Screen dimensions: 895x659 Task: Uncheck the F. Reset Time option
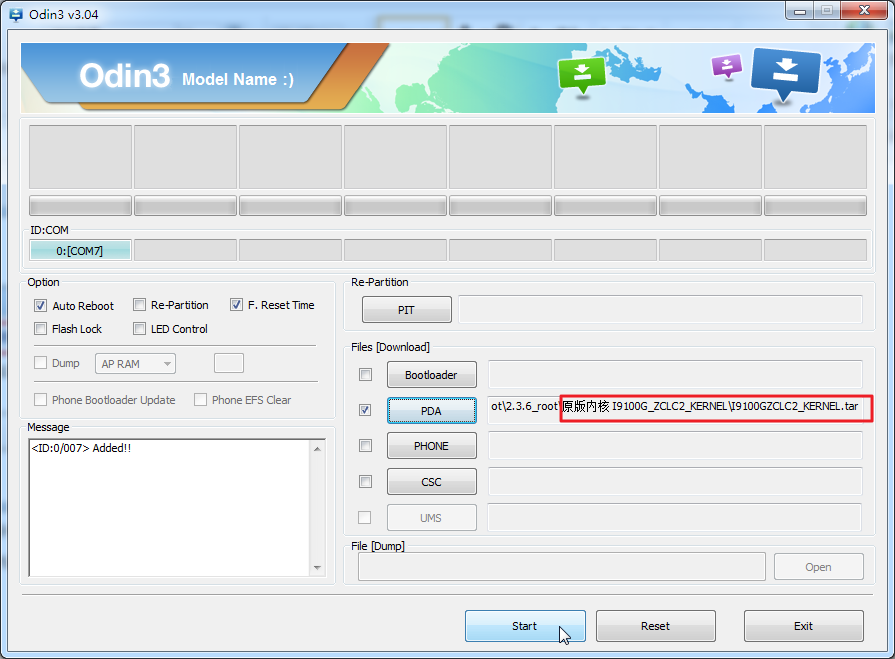coord(236,305)
